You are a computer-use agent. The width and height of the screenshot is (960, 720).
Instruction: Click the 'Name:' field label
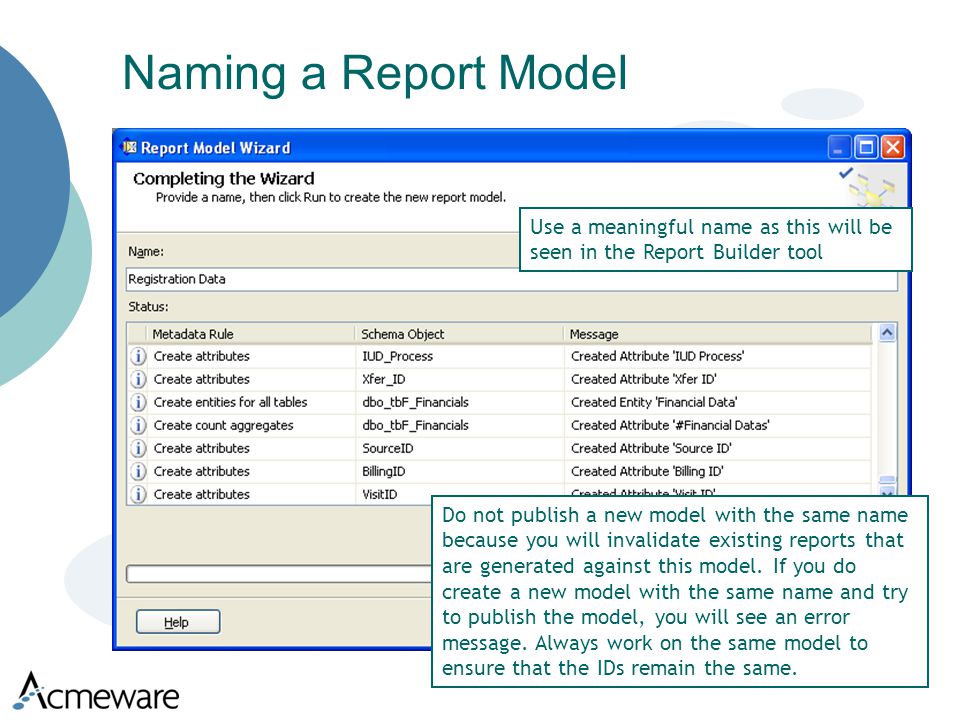pyautogui.click(x=146, y=252)
